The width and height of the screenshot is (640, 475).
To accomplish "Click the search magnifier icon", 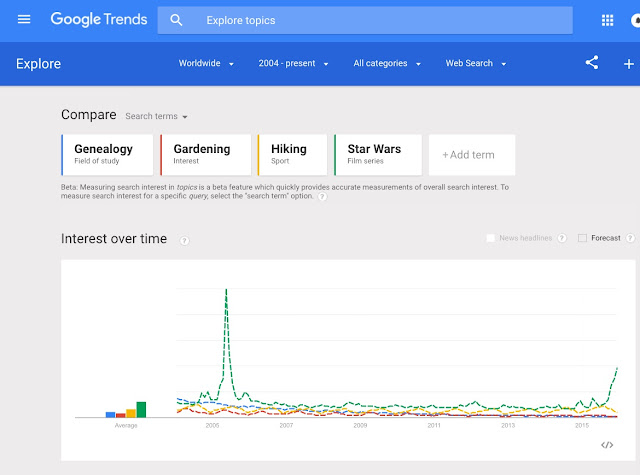I will [176, 20].
